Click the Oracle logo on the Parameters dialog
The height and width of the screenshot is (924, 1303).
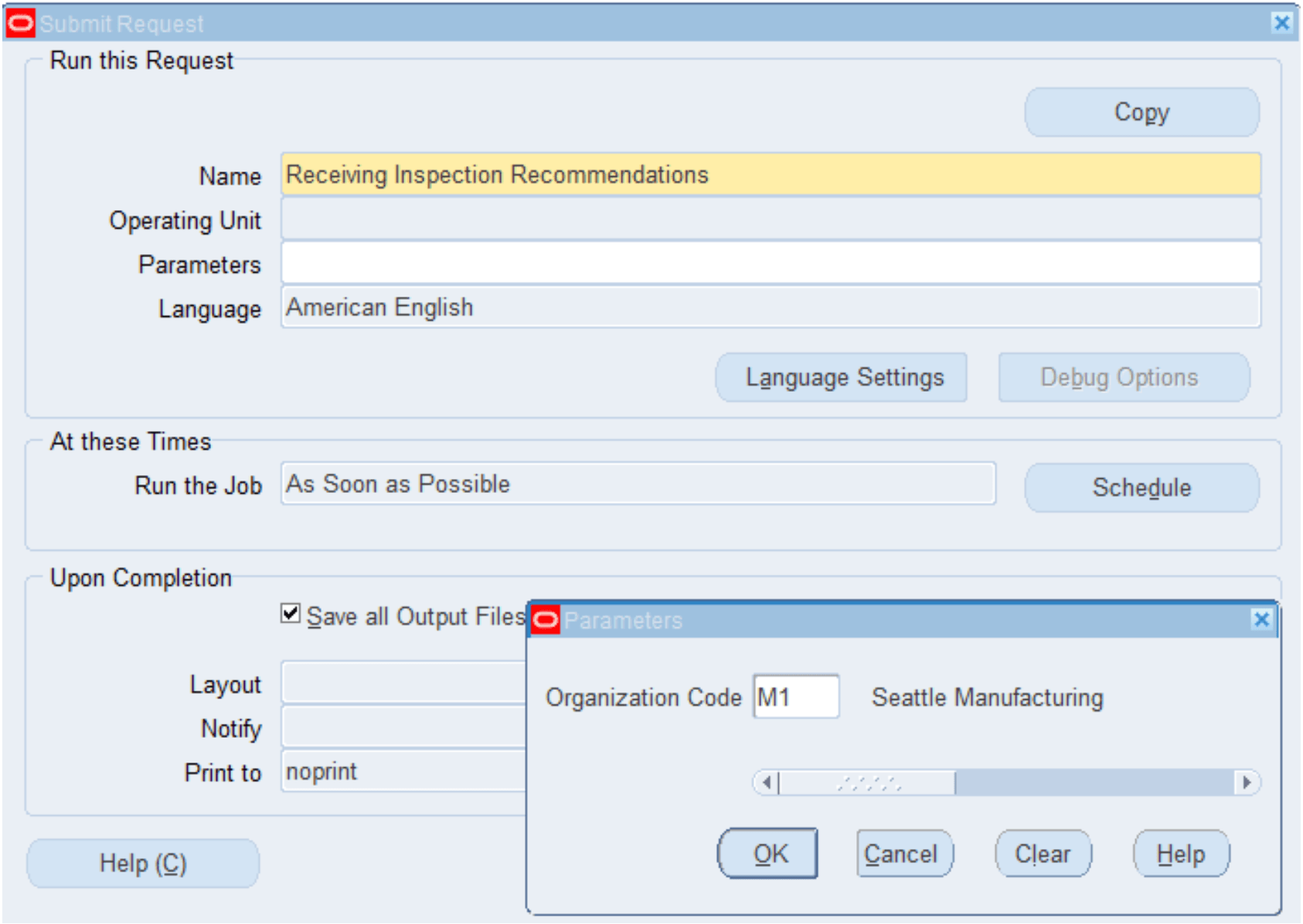click(x=546, y=618)
